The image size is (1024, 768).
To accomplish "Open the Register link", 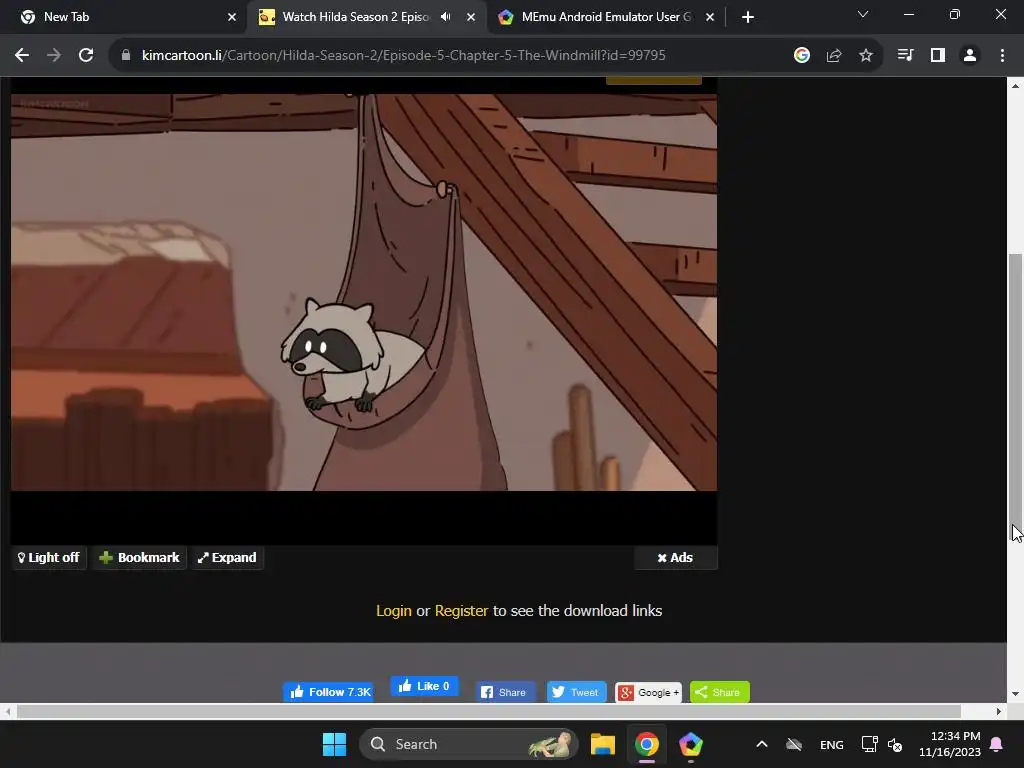I will 461,611.
